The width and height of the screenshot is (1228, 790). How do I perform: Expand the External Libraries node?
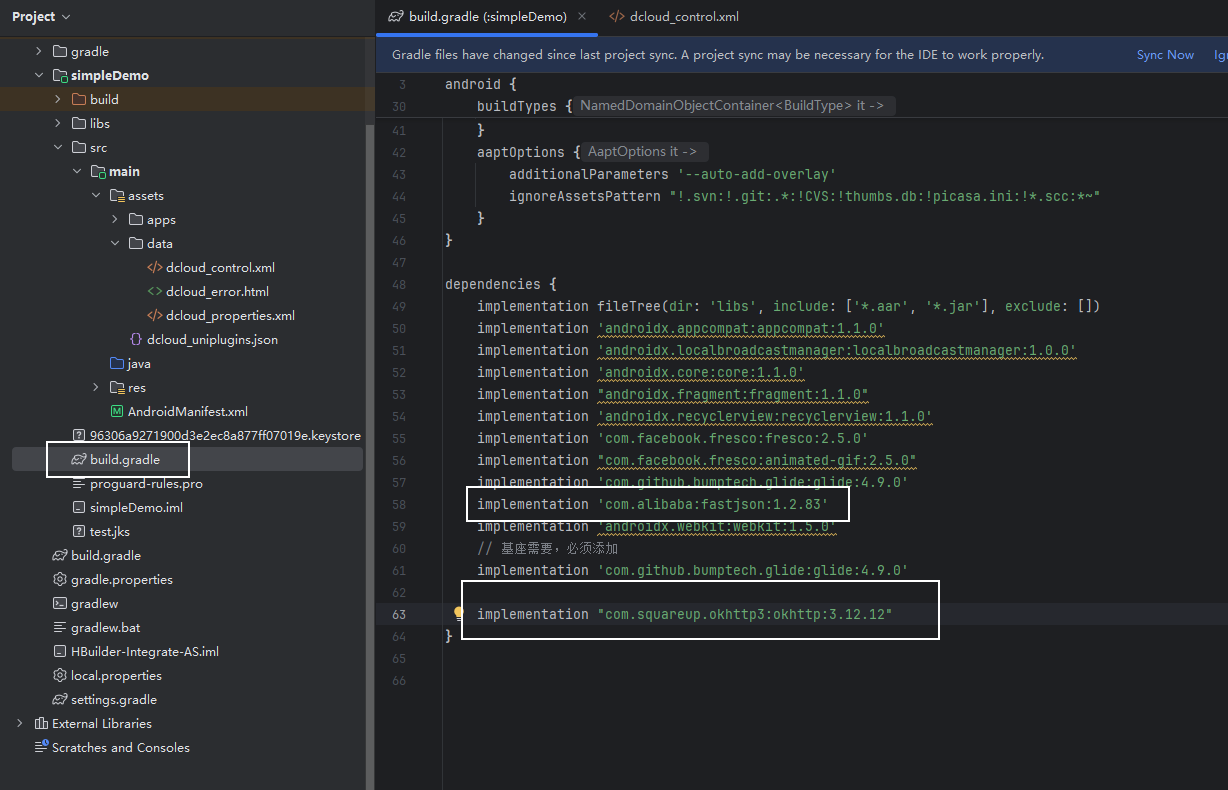[19, 723]
